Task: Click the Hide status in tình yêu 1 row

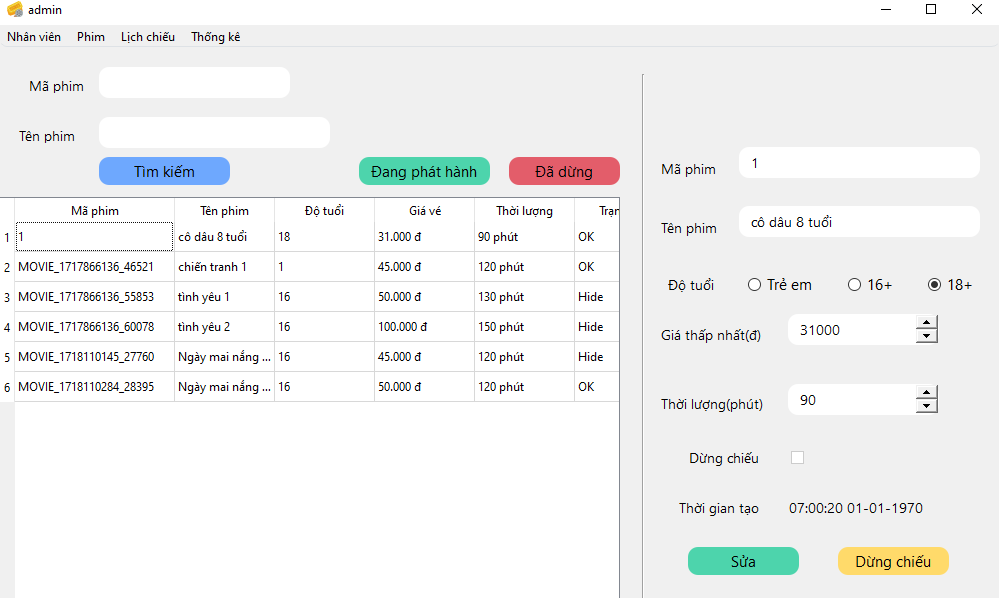Action: [x=596, y=297]
